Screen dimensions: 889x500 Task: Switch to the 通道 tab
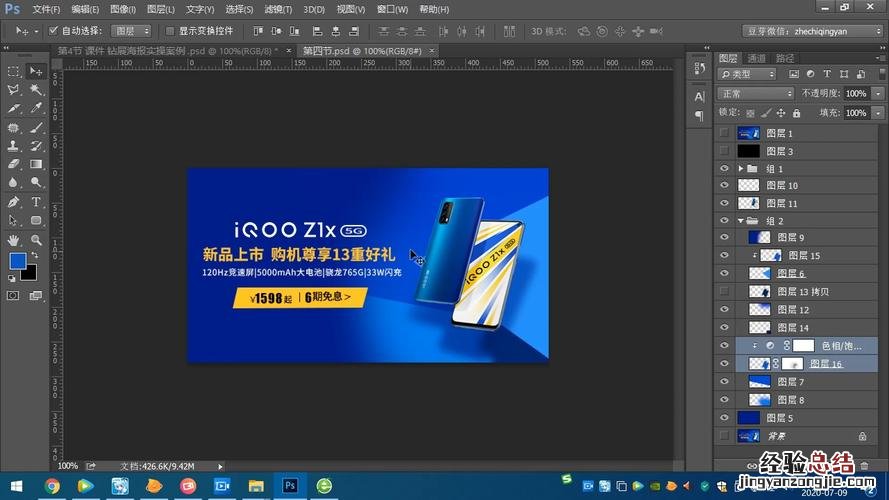pyautogui.click(x=756, y=58)
